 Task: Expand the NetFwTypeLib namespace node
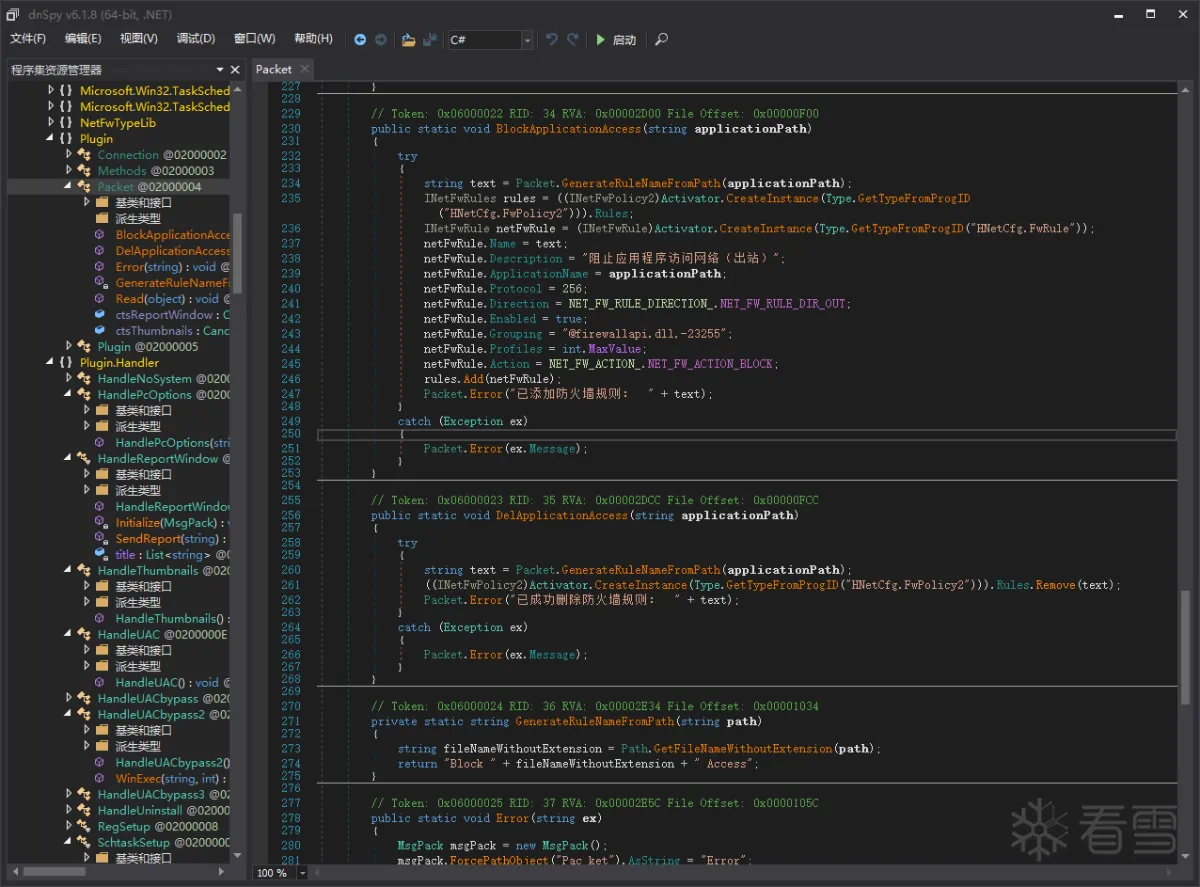click(x=51, y=123)
